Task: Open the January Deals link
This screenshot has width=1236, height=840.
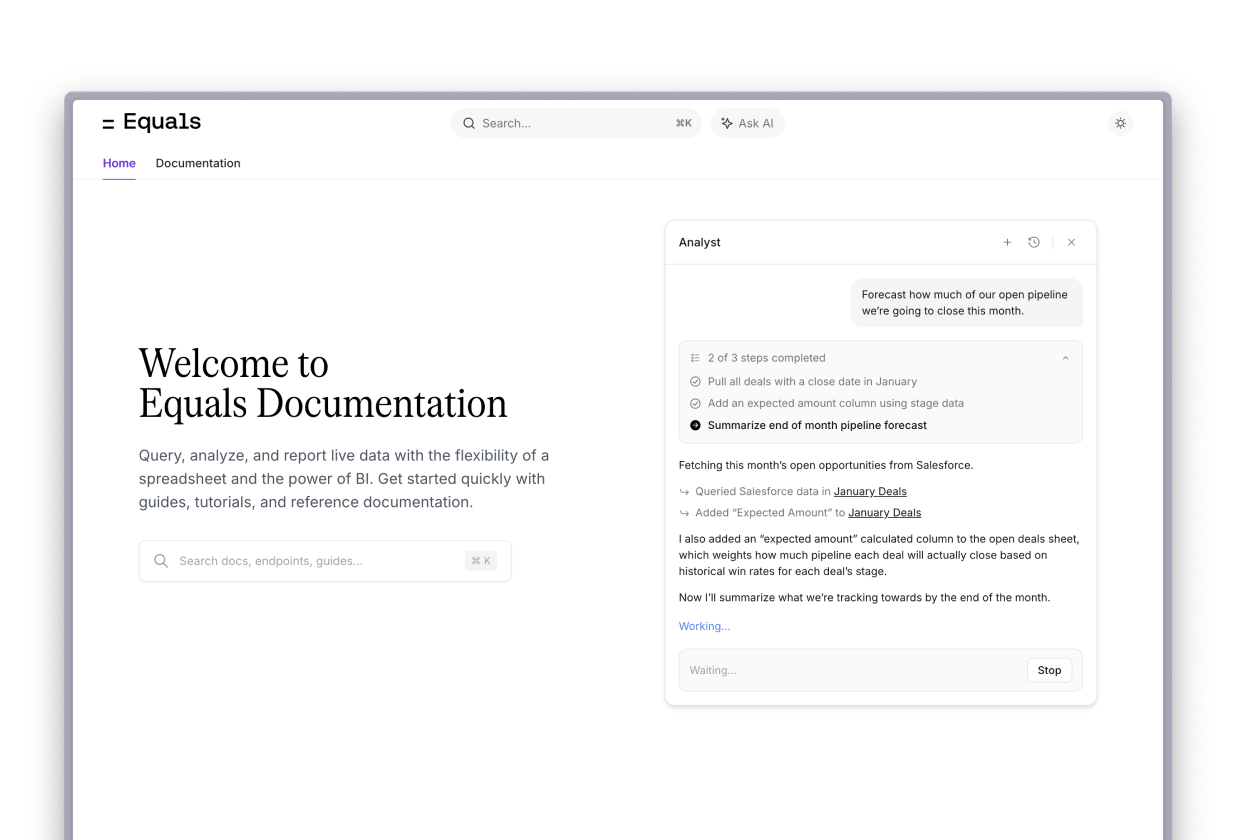Action: point(870,491)
